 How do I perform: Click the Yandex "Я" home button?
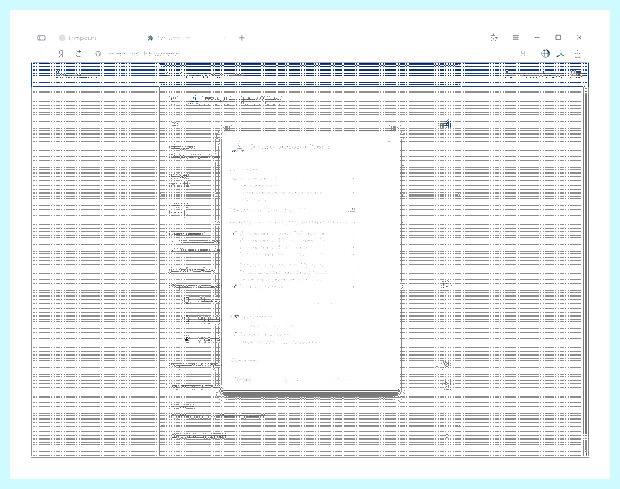pos(61,54)
